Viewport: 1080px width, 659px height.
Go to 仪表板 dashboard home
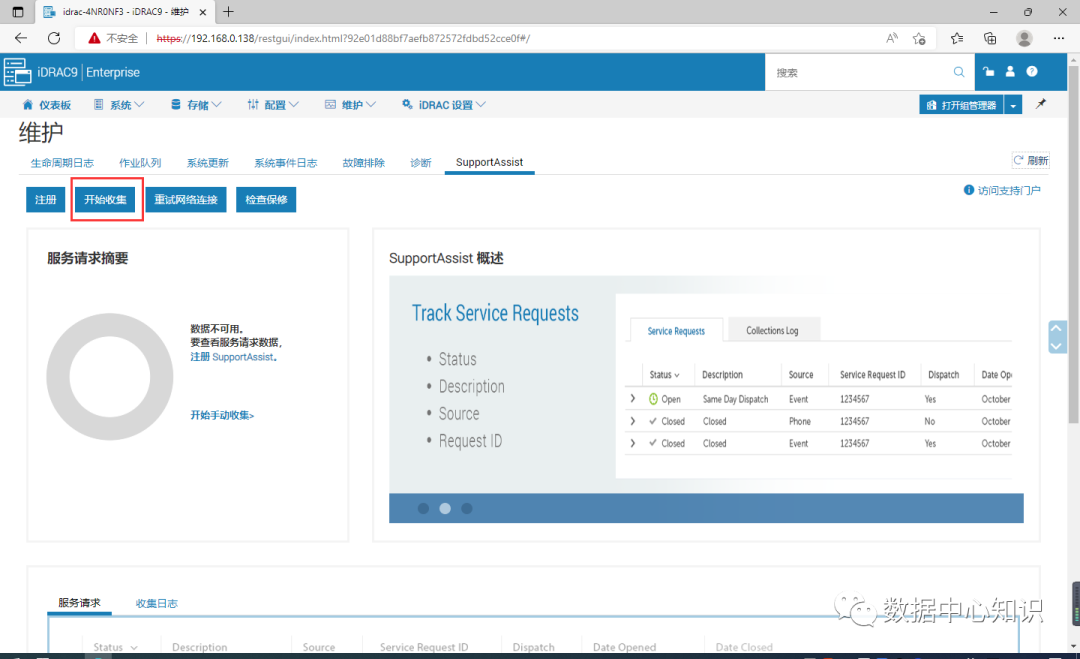coord(47,105)
